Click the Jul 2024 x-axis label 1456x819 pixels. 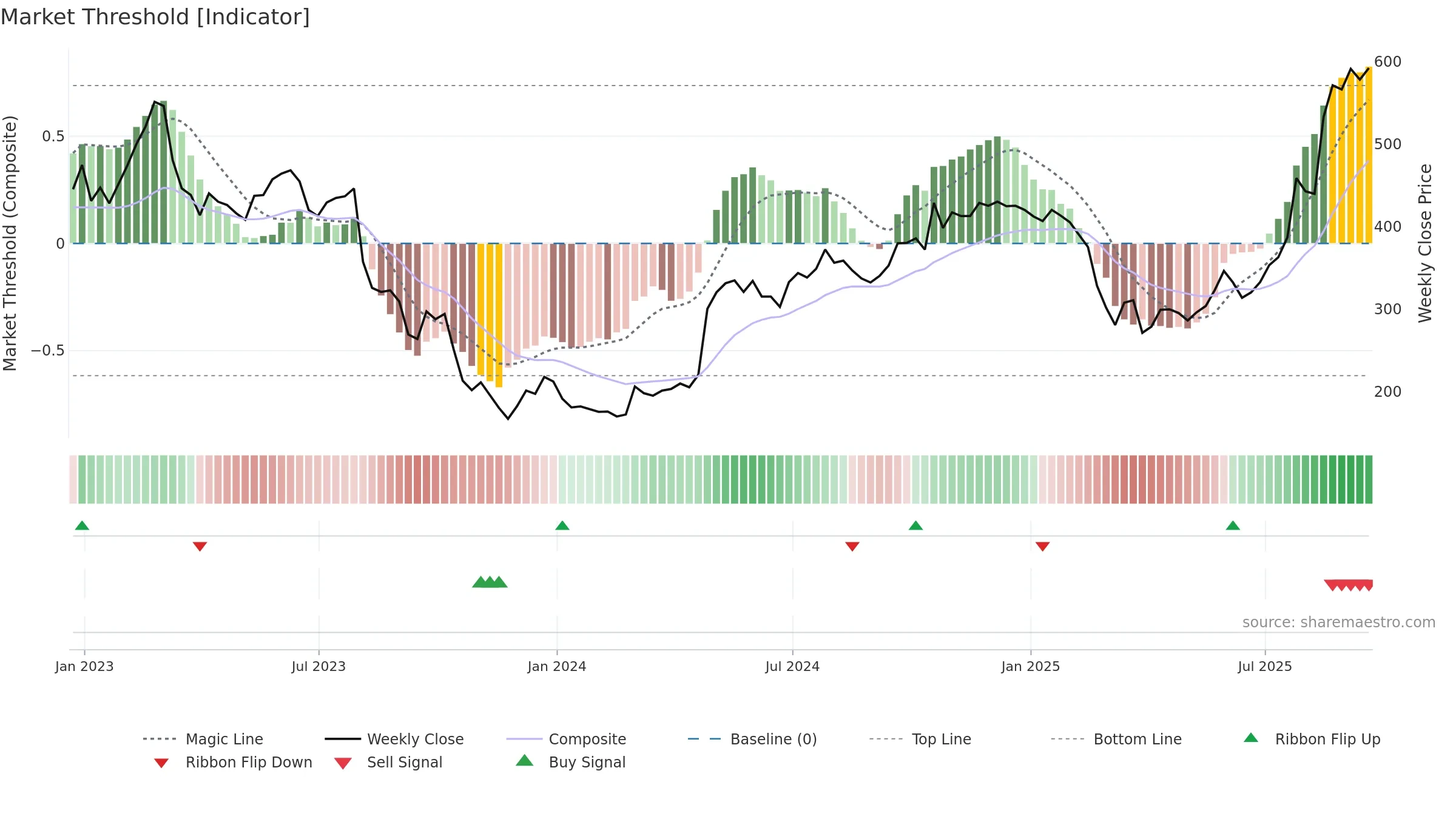pyautogui.click(x=792, y=666)
